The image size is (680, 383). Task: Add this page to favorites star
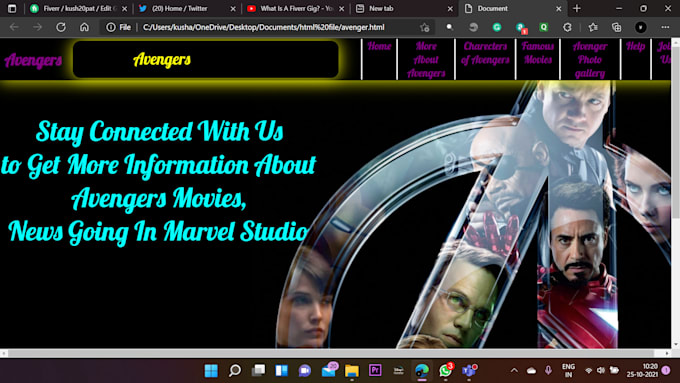(425, 27)
